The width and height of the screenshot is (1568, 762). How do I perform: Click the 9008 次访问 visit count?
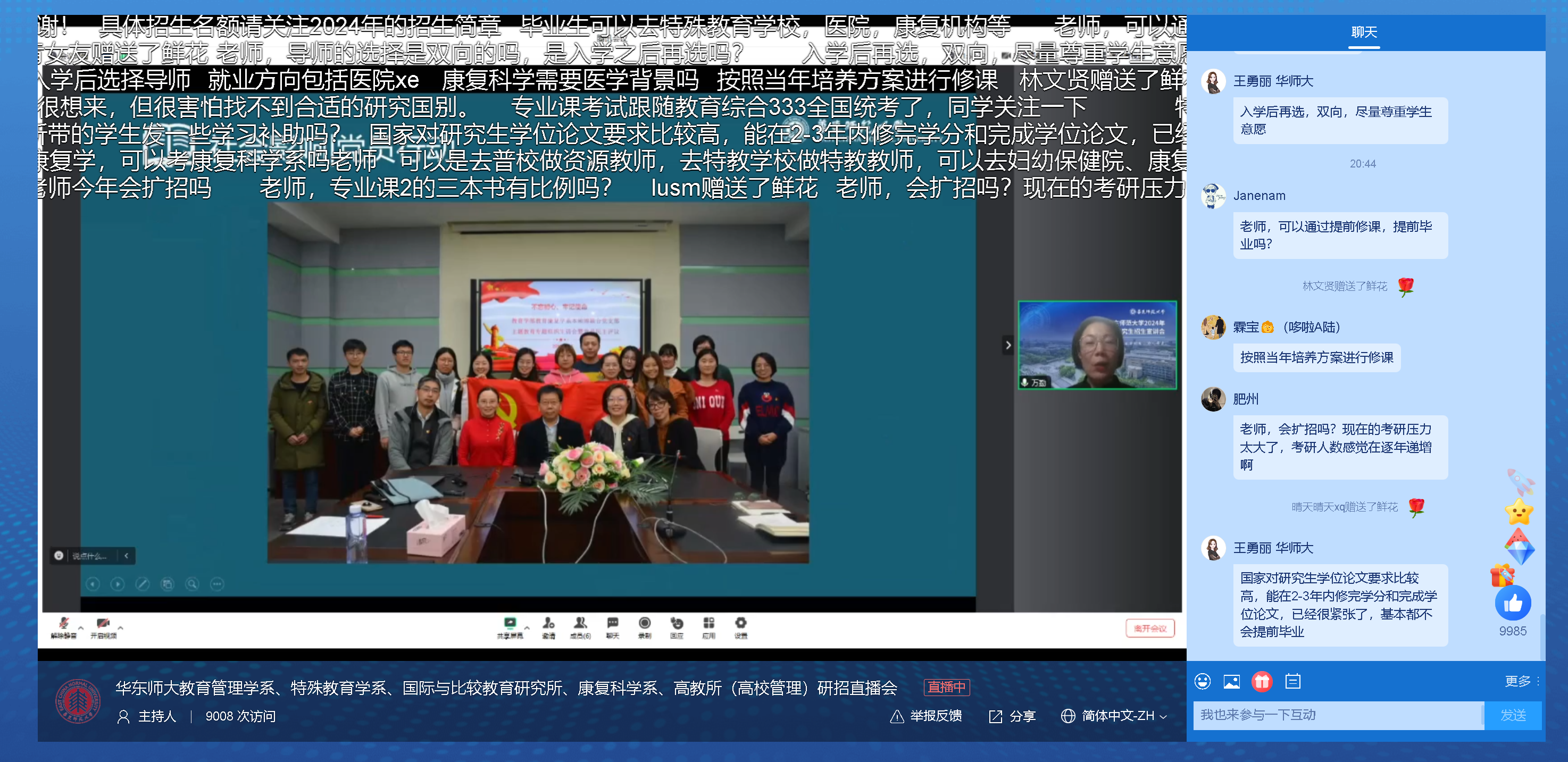[240, 716]
